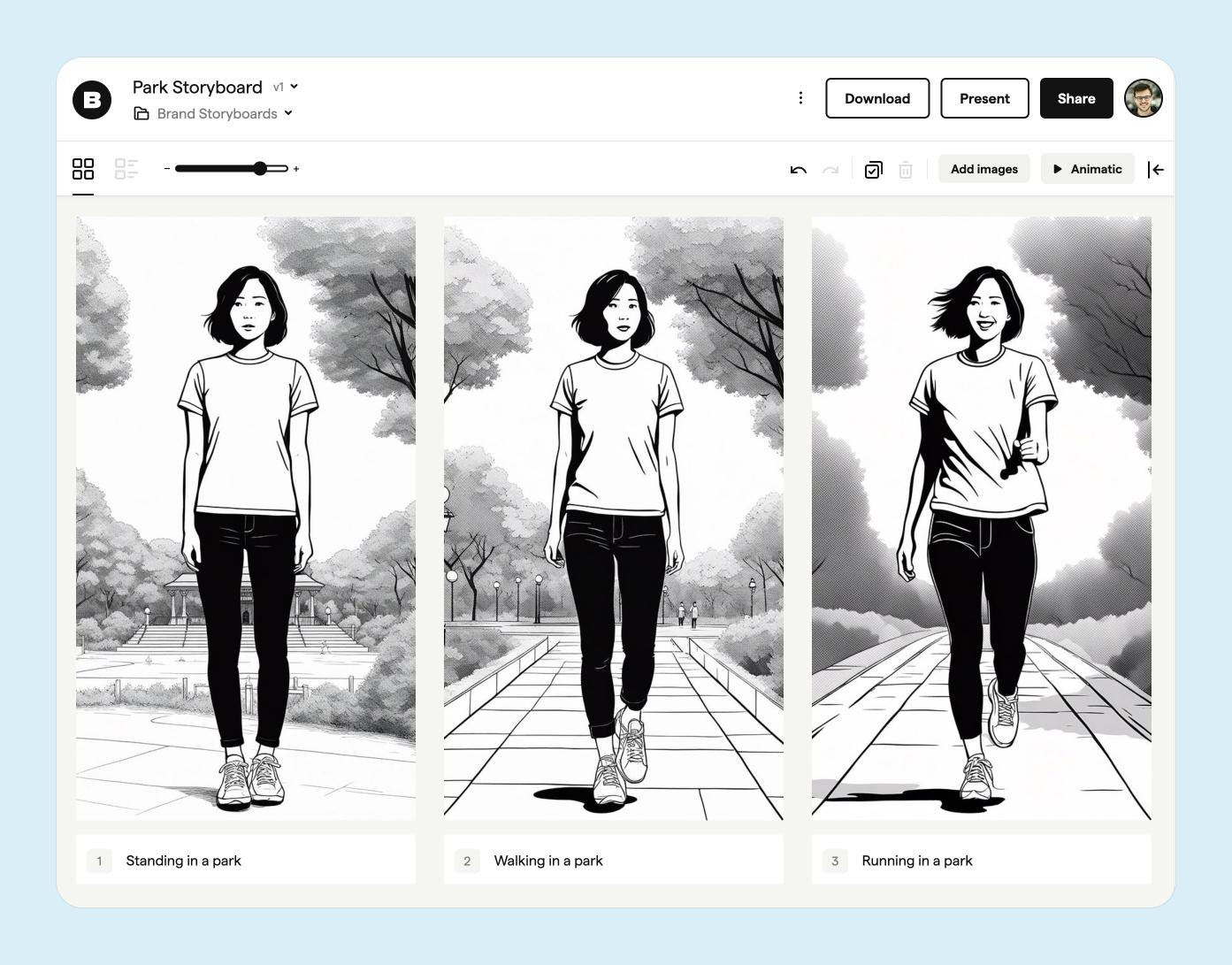Click the minus zoom-out icon

click(x=166, y=168)
